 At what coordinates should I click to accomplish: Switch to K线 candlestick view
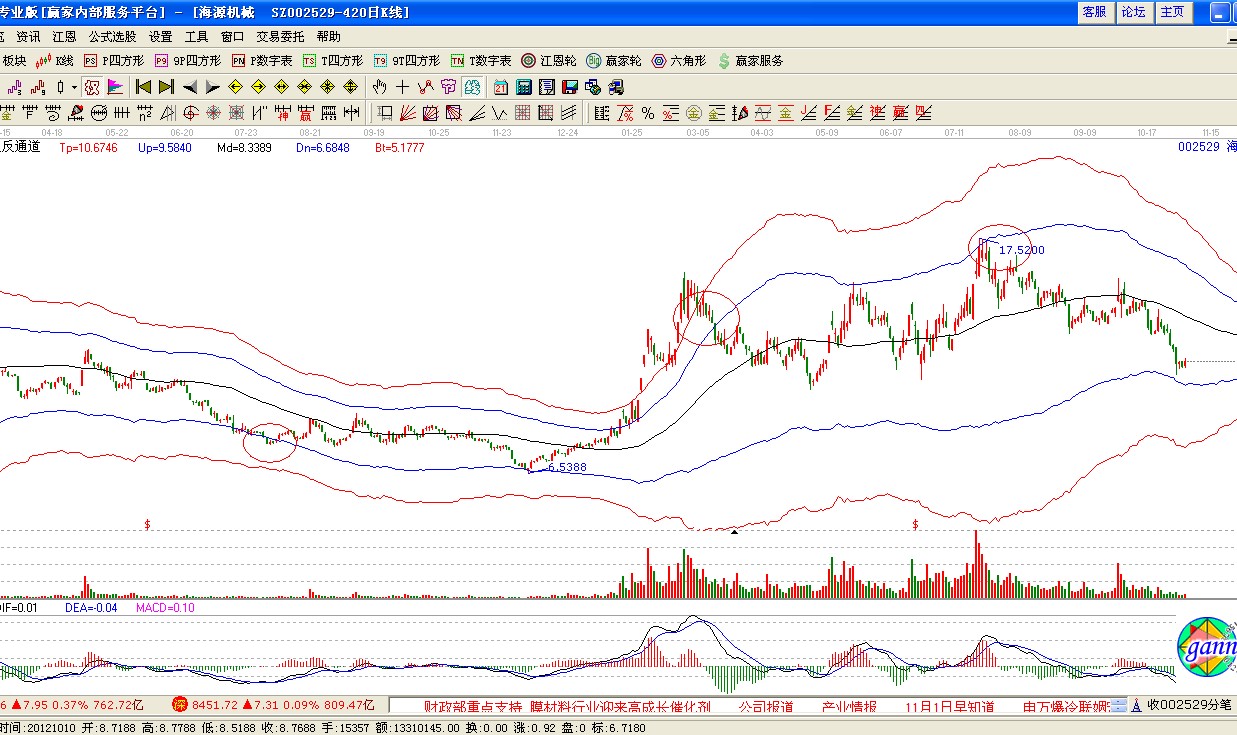(55, 61)
